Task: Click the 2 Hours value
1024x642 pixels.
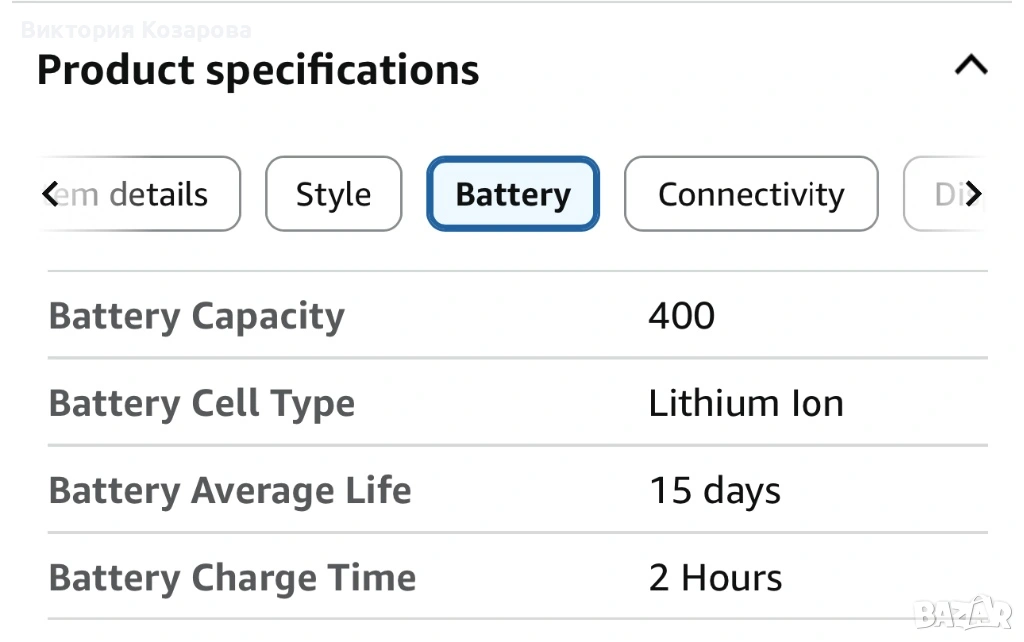Action: click(x=716, y=578)
